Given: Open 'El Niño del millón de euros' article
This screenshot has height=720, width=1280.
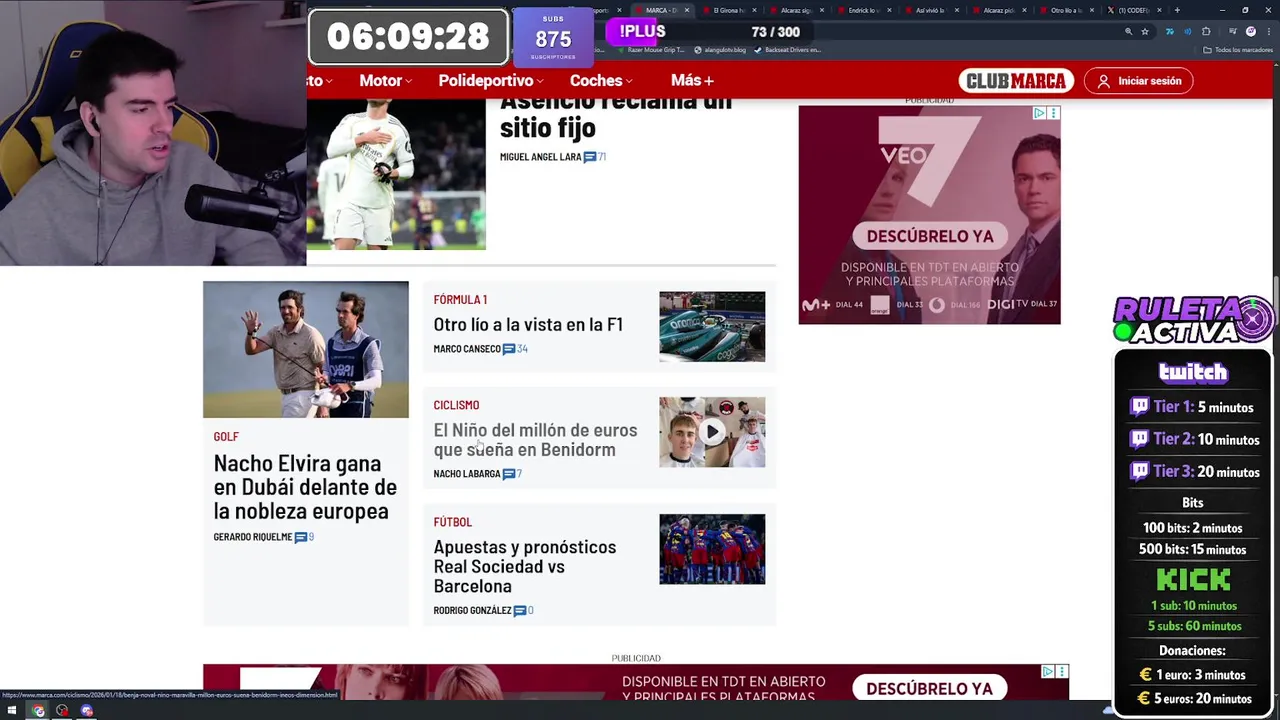Looking at the screenshot, I should 535,440.
